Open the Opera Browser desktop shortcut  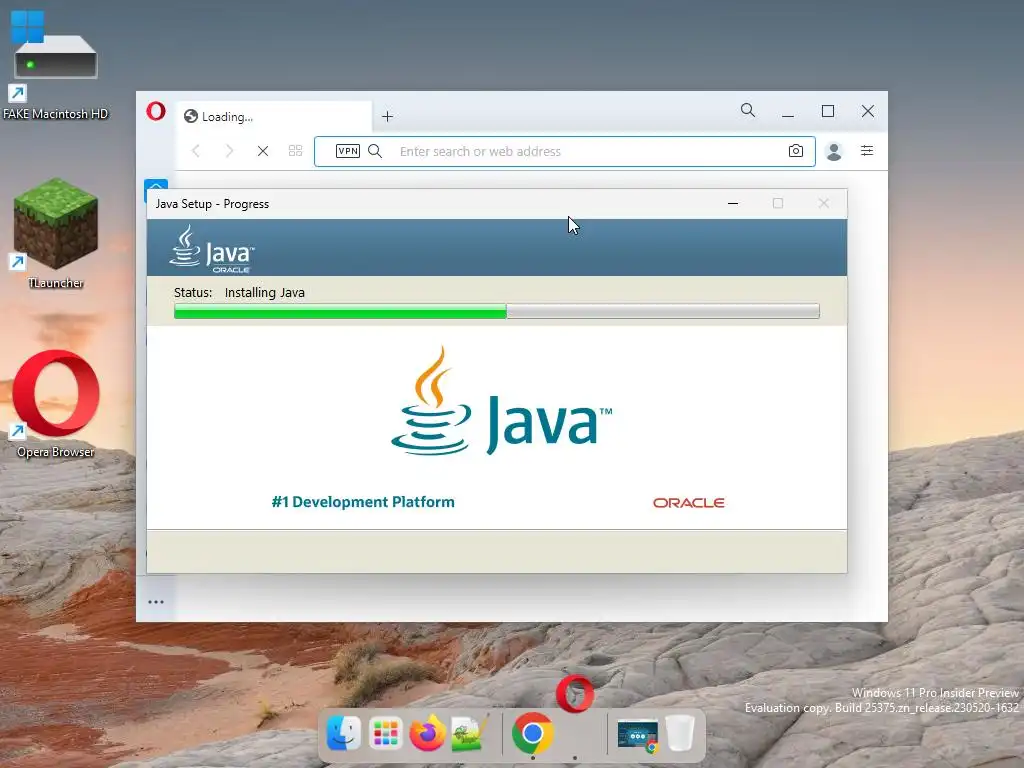(x=56, y=403)
